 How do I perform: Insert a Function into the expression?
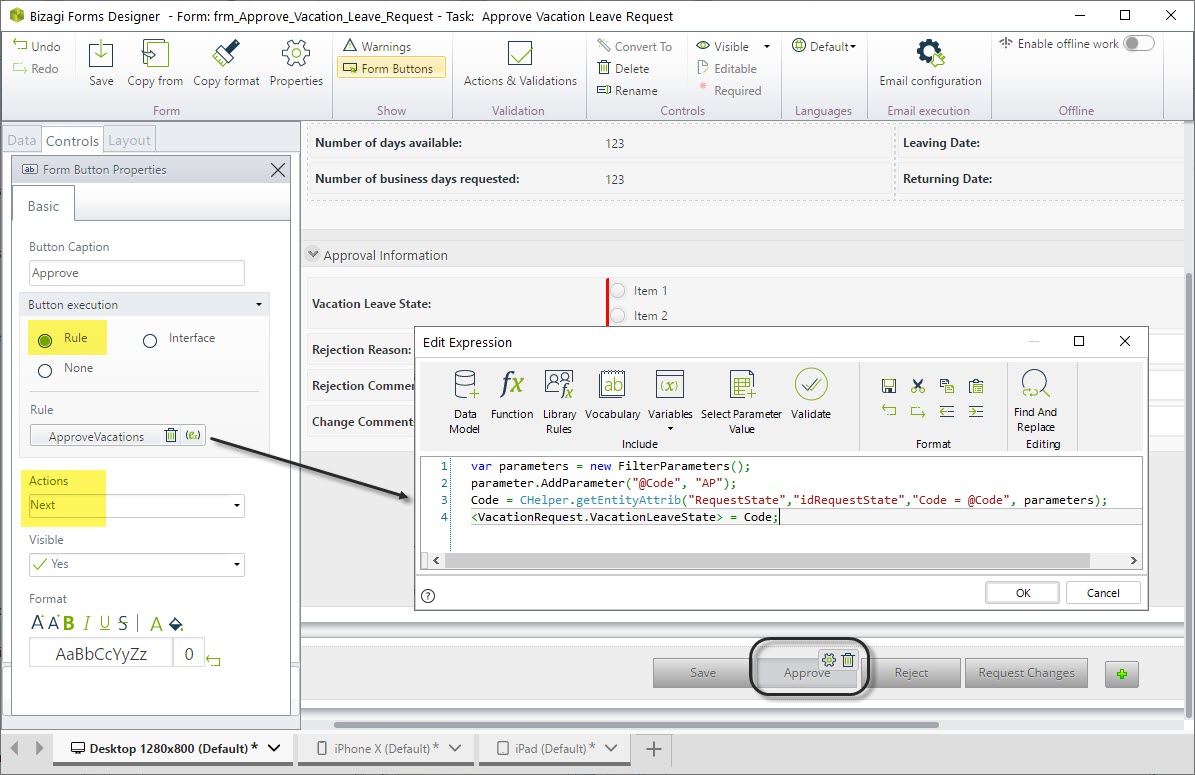[x=511, y=395]
